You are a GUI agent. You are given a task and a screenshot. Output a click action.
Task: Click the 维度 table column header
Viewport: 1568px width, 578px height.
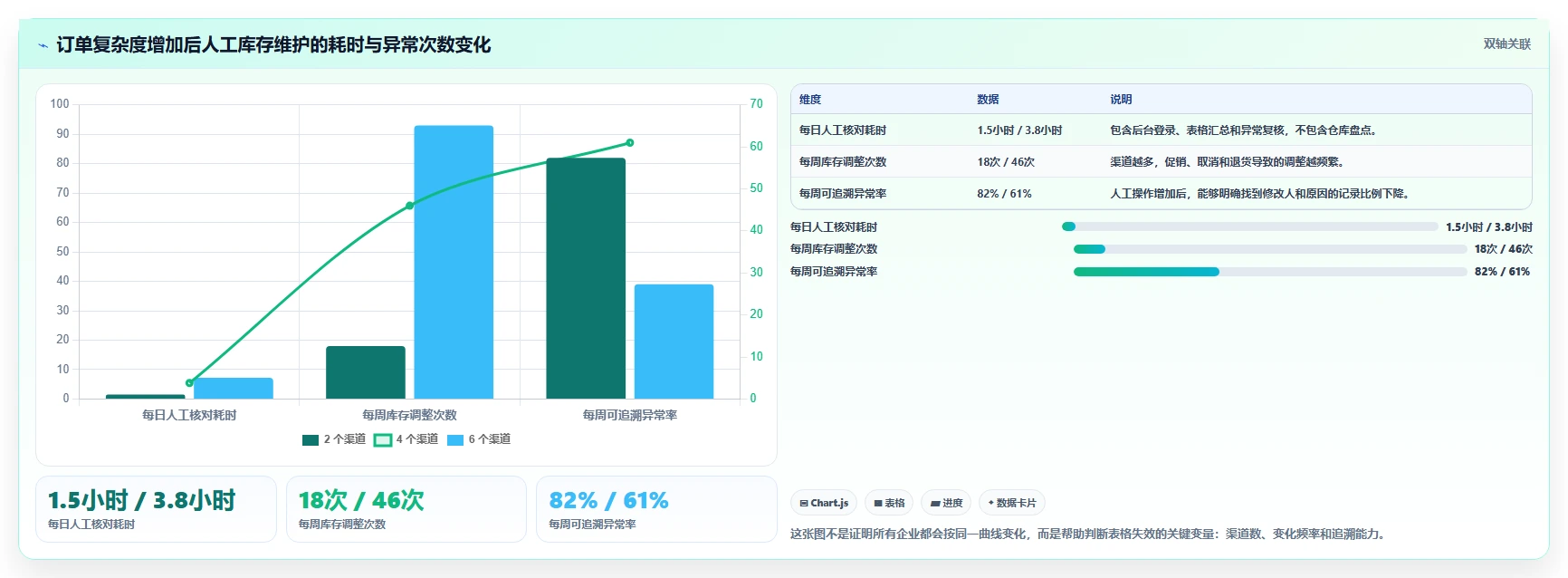(810, 100)
